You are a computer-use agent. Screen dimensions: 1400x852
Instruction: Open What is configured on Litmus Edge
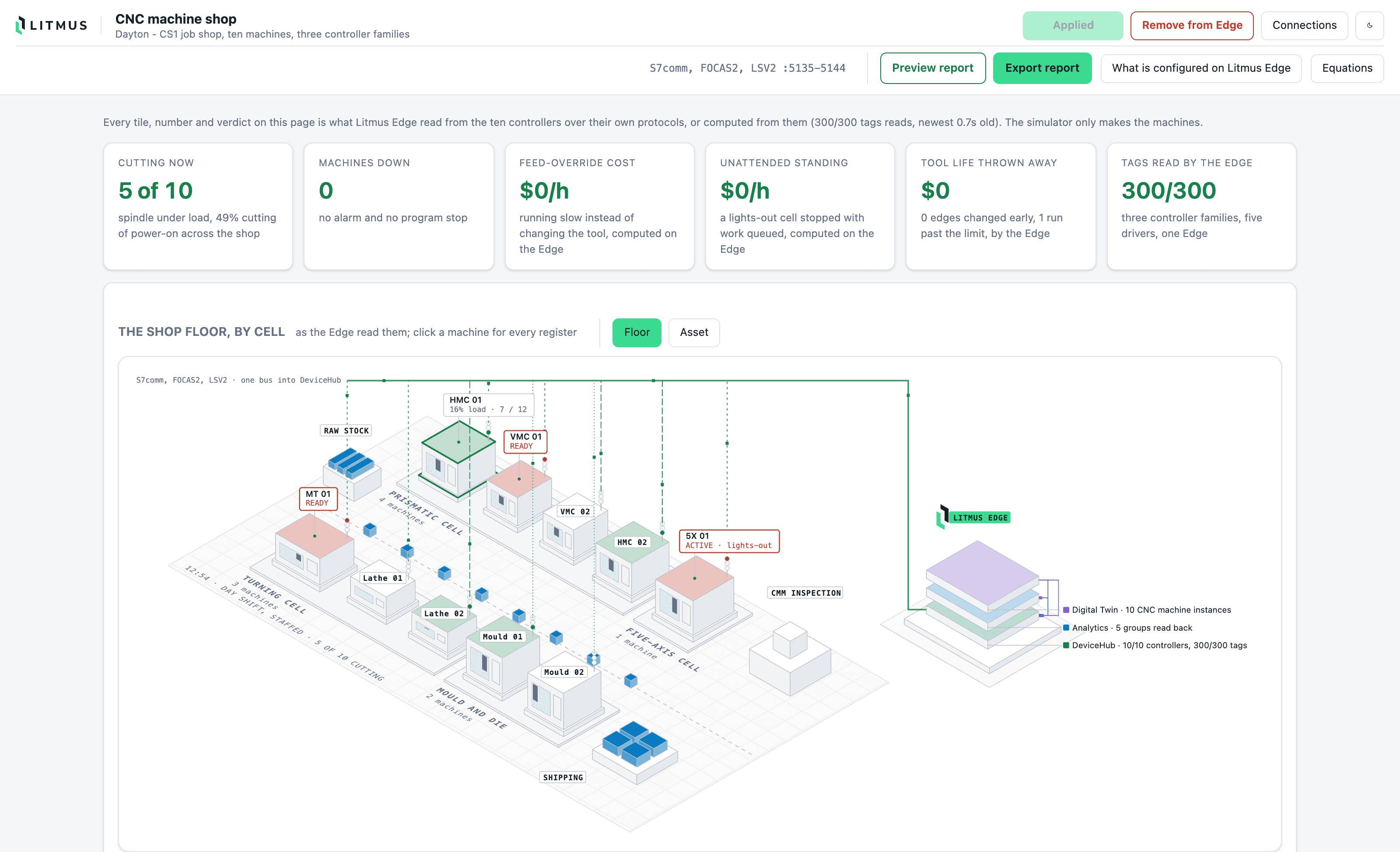[1200, 68]
